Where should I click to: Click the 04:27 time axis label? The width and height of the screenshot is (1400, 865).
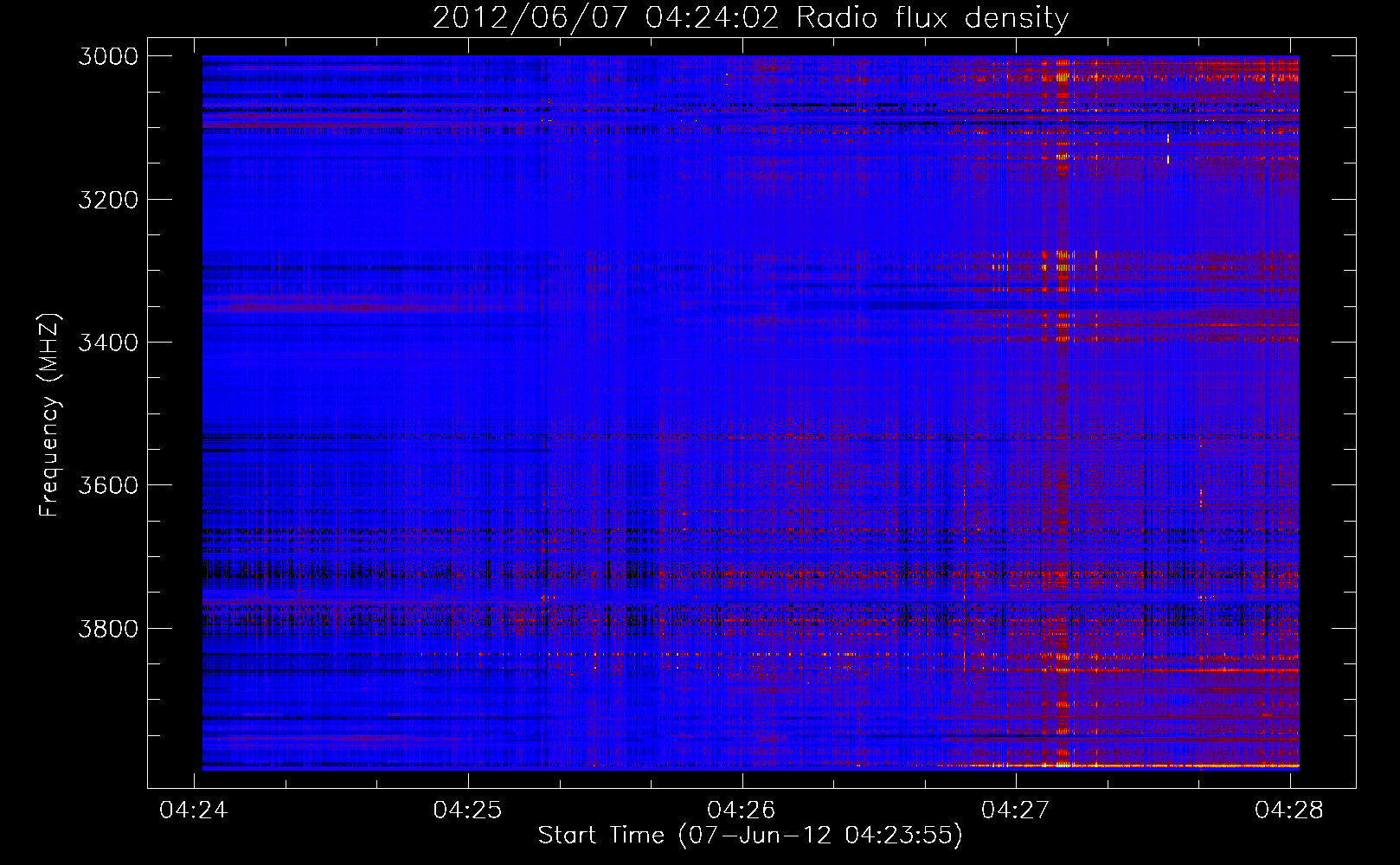[1015, 810]
